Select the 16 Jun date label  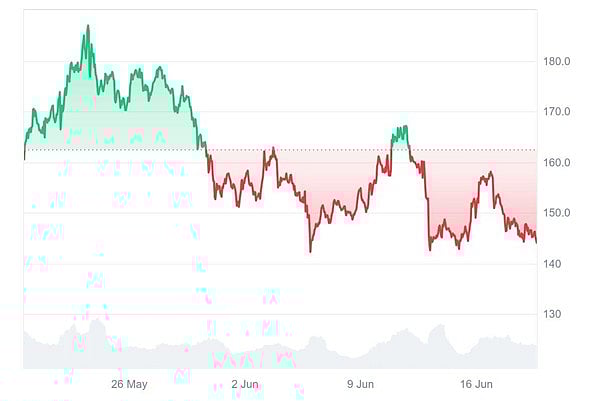click(x=476, y=384)
